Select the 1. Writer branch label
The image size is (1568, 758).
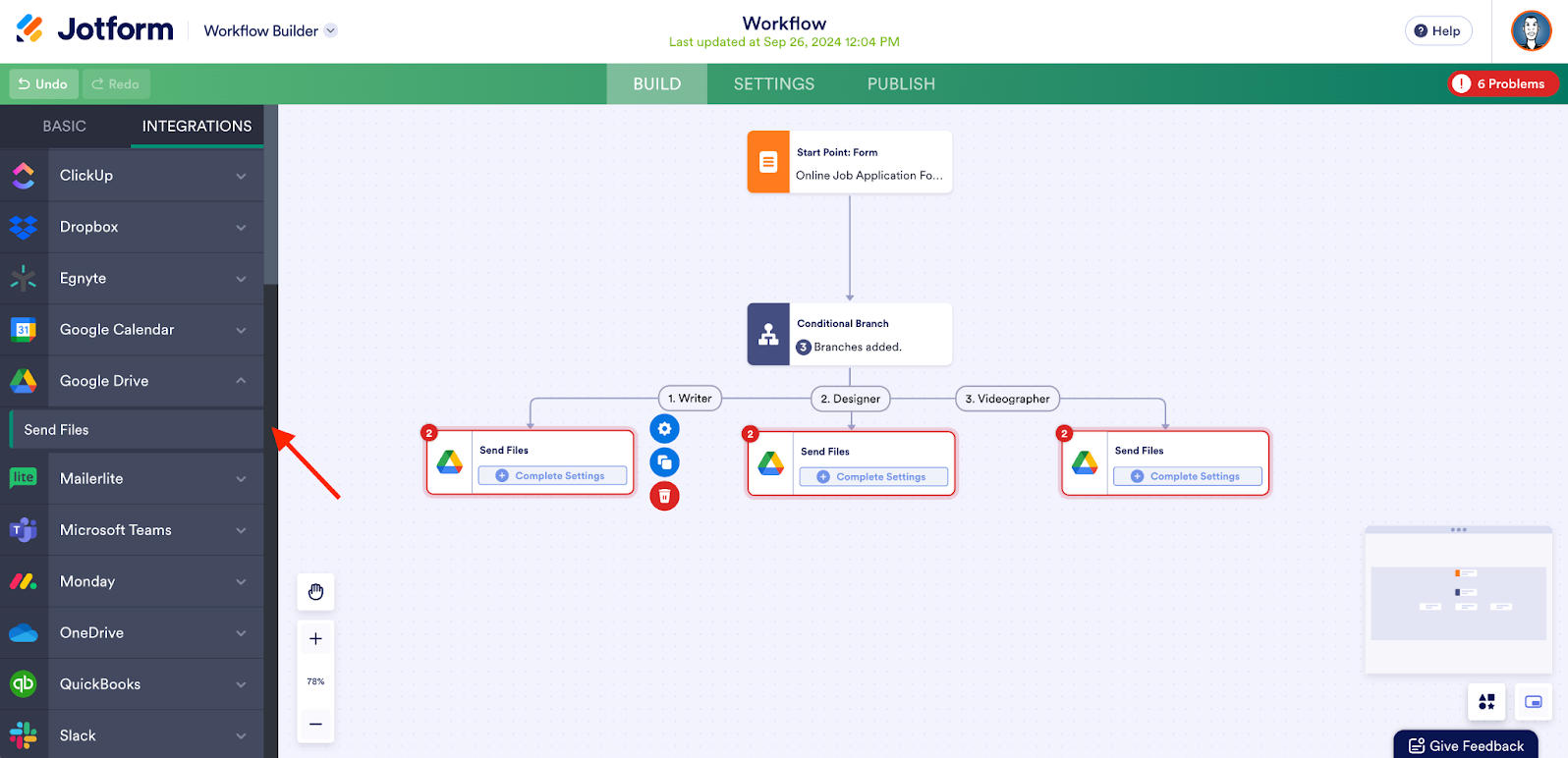(x=690, y=399)
